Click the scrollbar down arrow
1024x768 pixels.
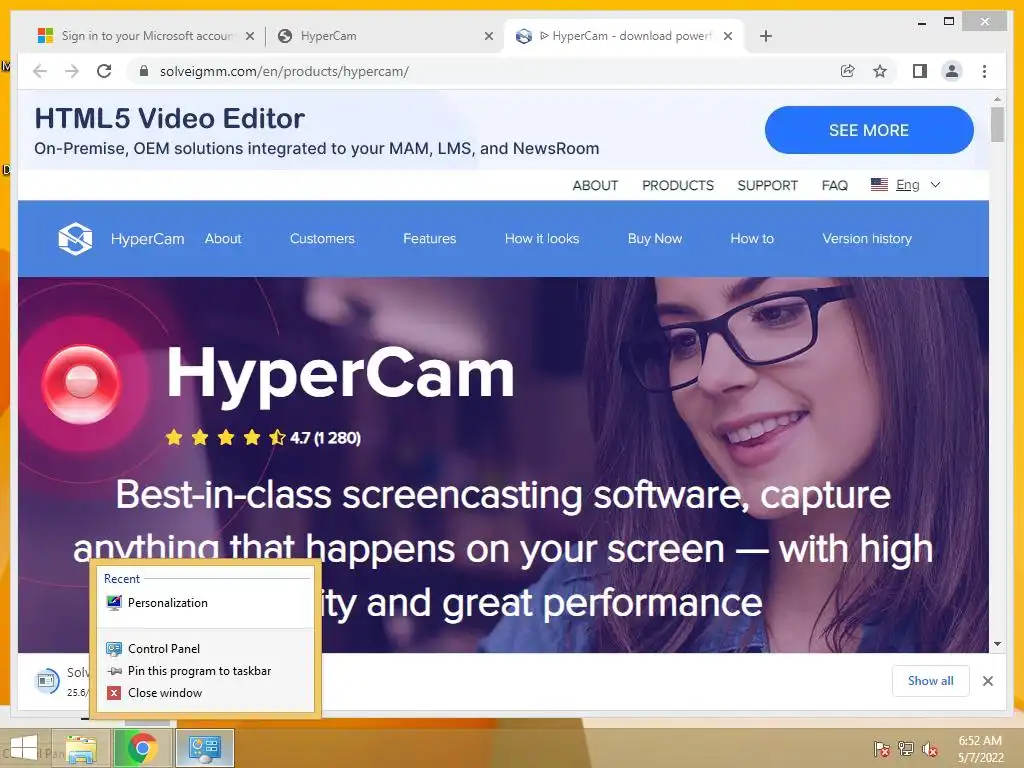pos(997,644)
